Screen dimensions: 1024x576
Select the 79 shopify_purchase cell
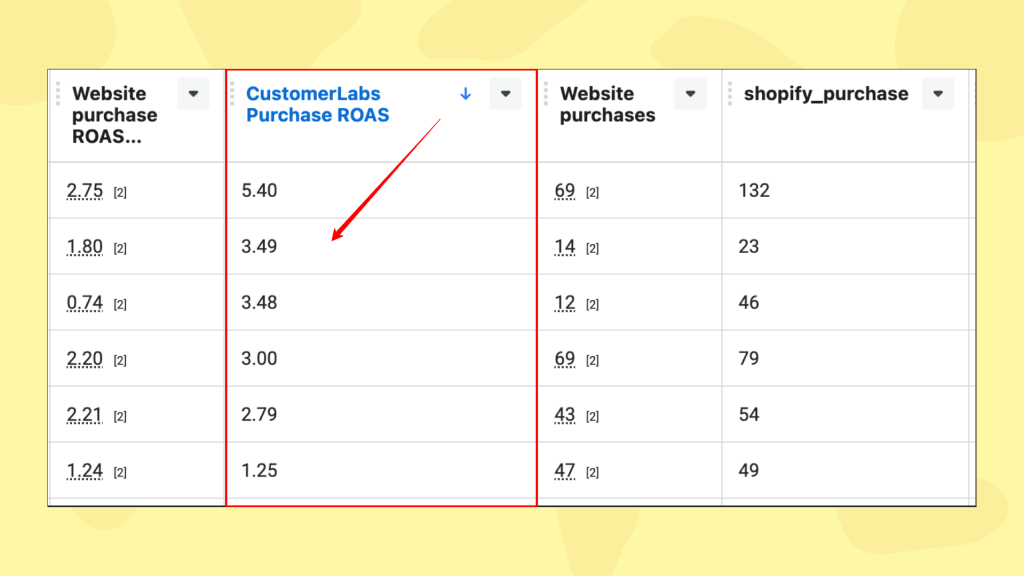(846, 359)
